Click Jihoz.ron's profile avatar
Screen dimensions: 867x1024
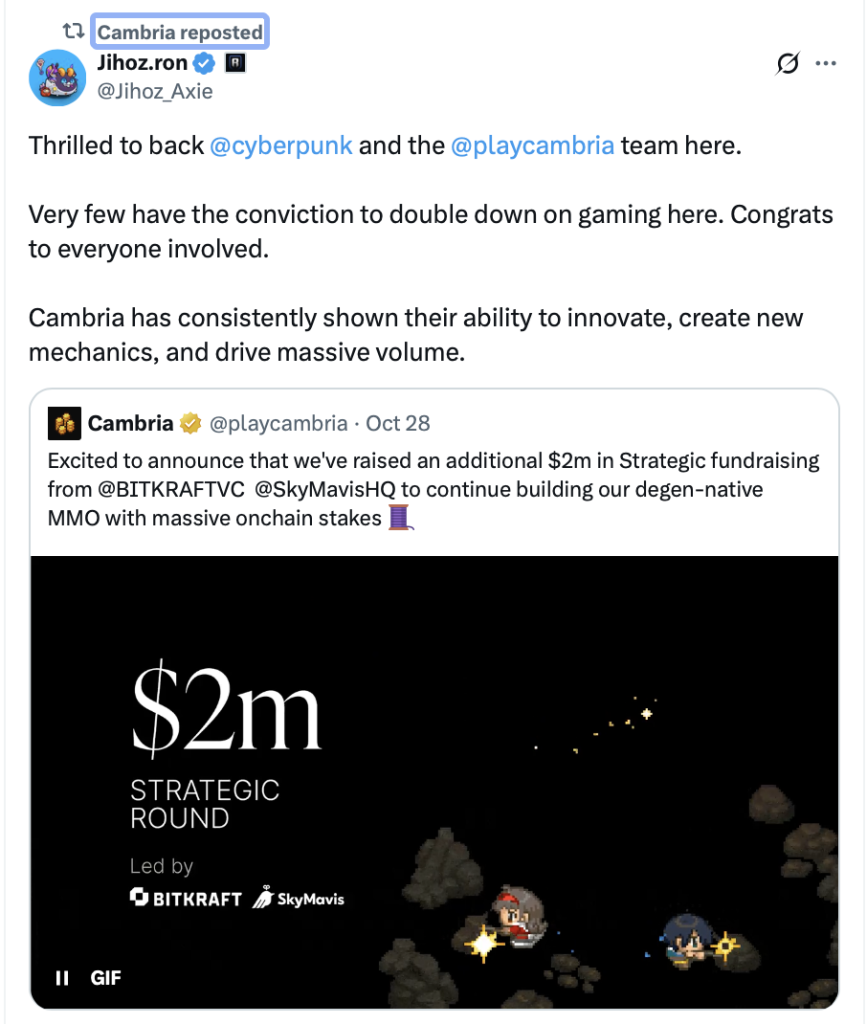pyautogui.click(x=58, y=78)
